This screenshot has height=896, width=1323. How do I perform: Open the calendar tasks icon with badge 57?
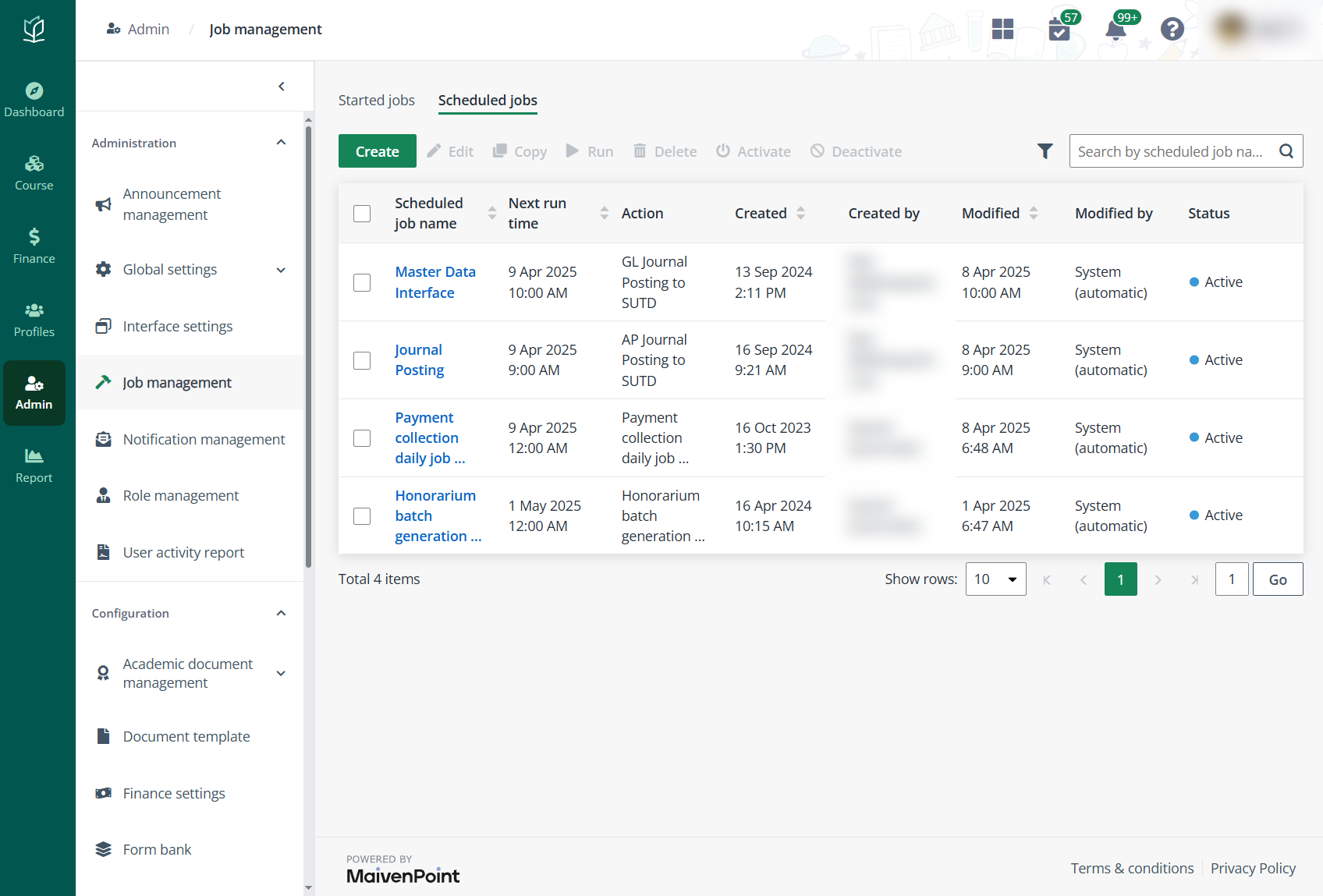point(1059,30)
